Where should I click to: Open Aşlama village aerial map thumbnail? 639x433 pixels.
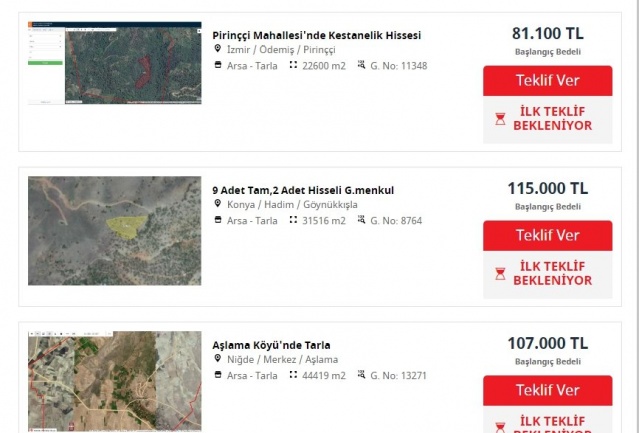[x=115, y=381]
